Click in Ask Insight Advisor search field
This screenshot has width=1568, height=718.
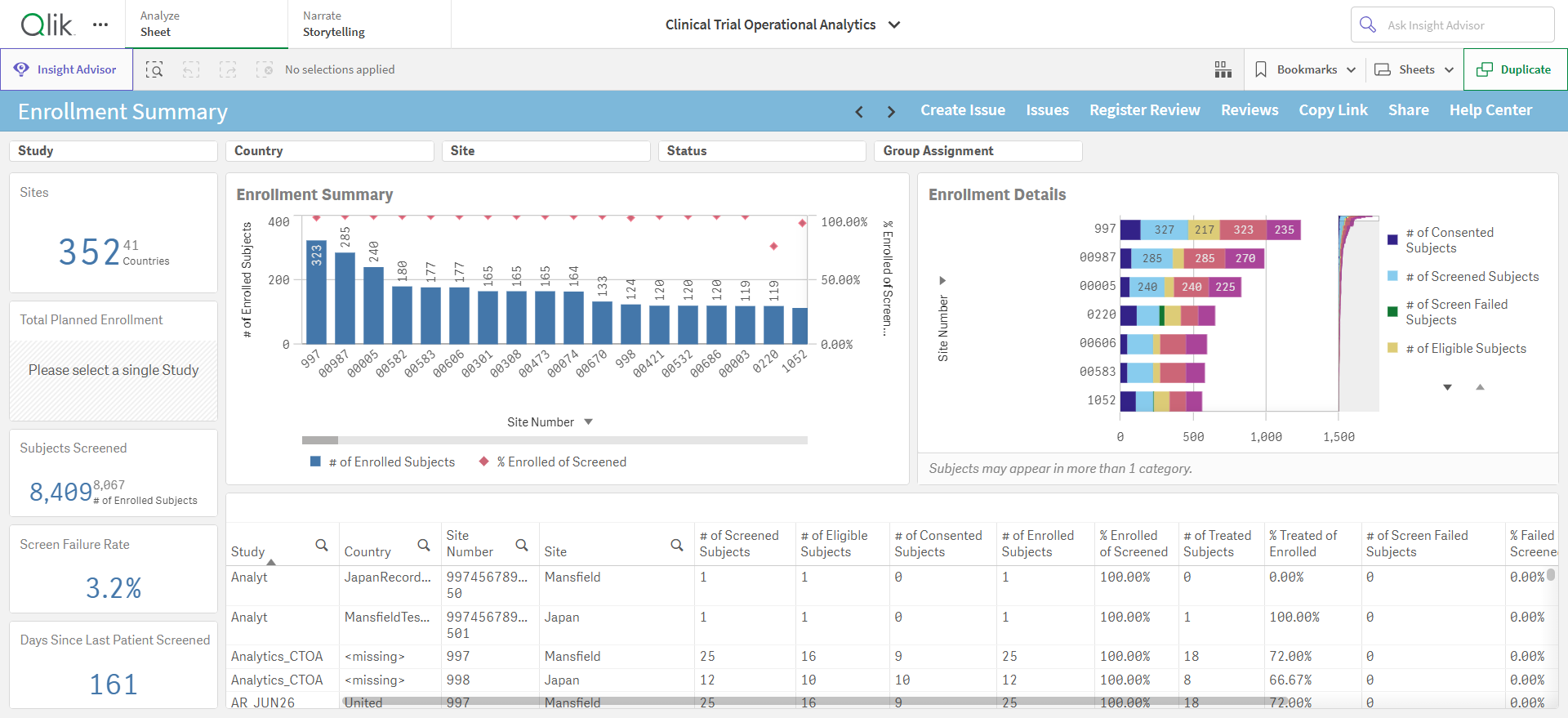tap(1453, 25)
